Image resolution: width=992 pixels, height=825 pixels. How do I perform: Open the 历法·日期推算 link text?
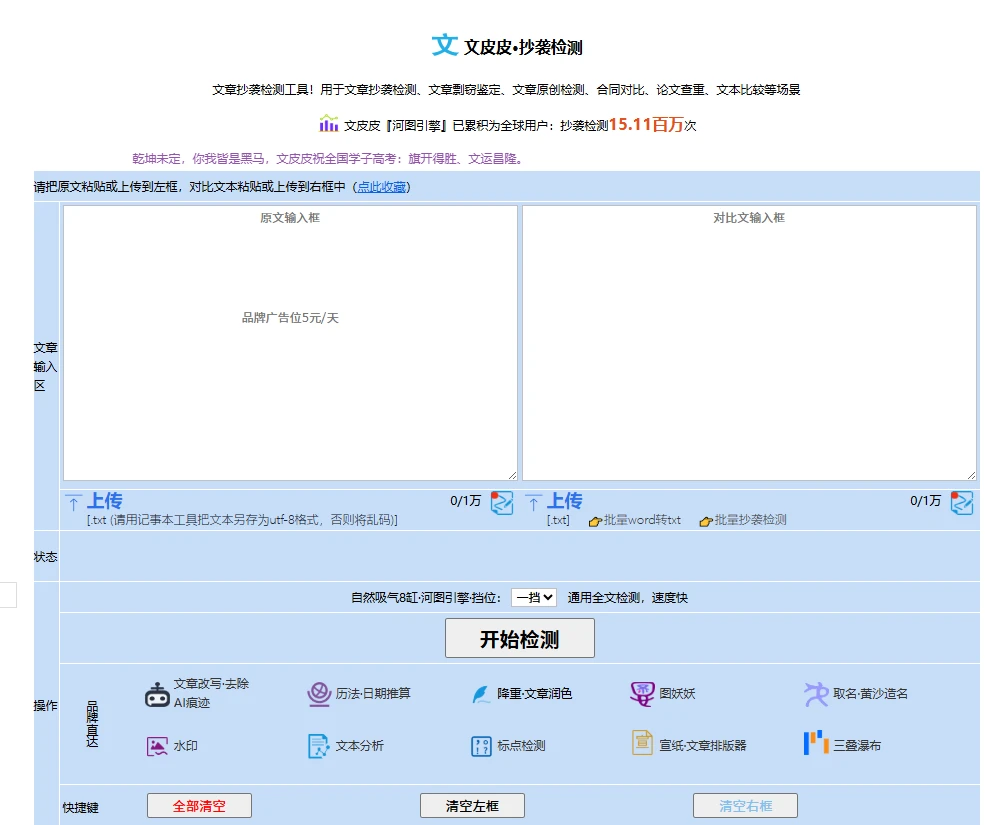point(373,694)
